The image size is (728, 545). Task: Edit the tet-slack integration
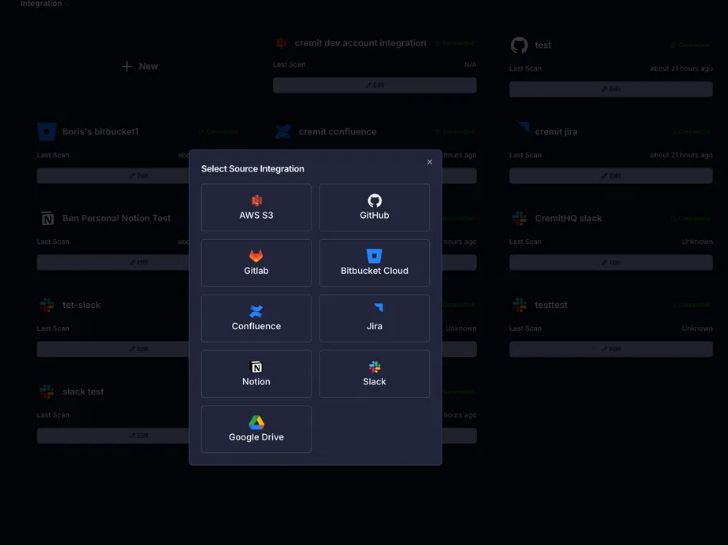coord(113,349)
